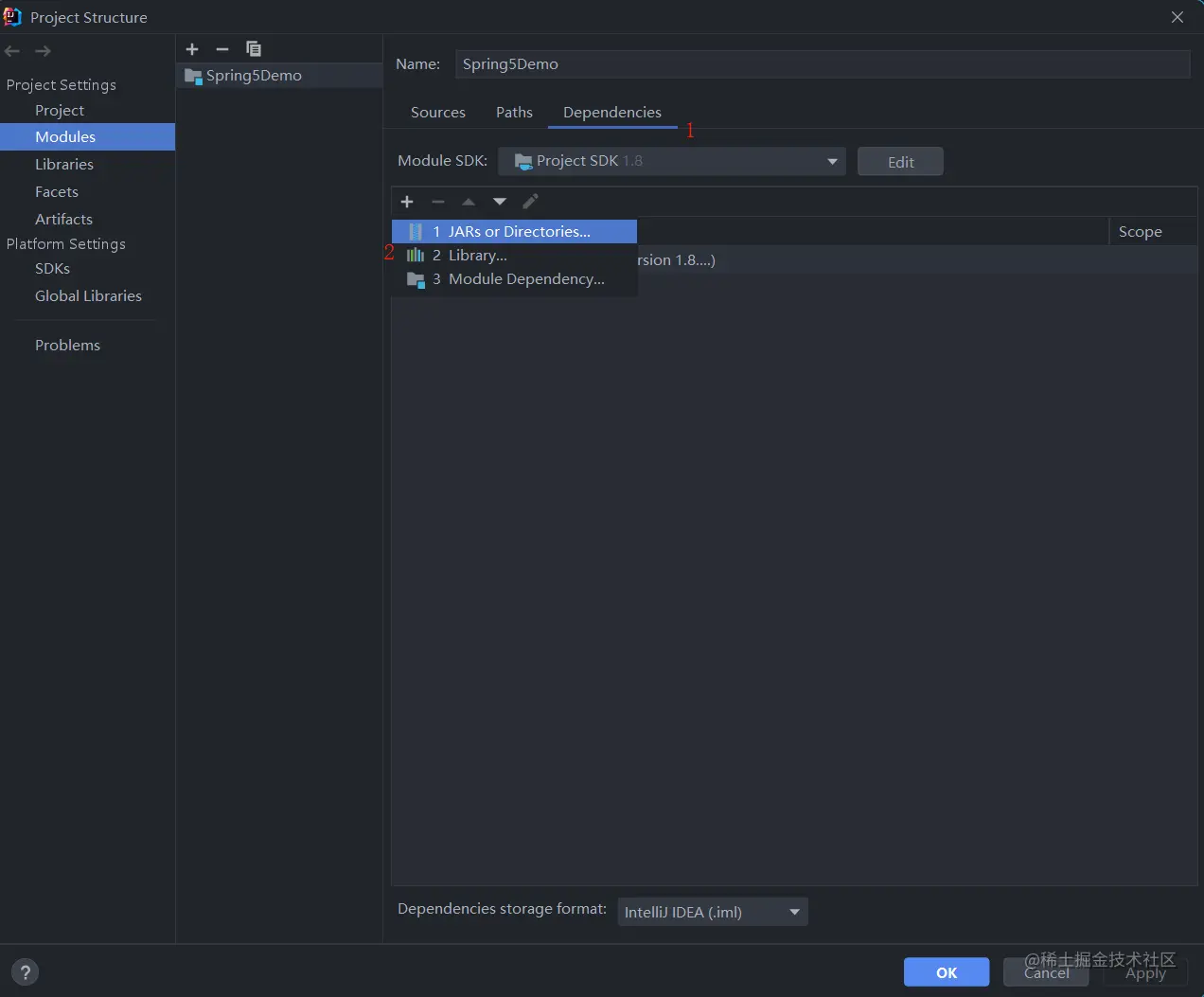Copy the selected module icon
Viewport: 1204px width, 997px height.
(254, 49)
